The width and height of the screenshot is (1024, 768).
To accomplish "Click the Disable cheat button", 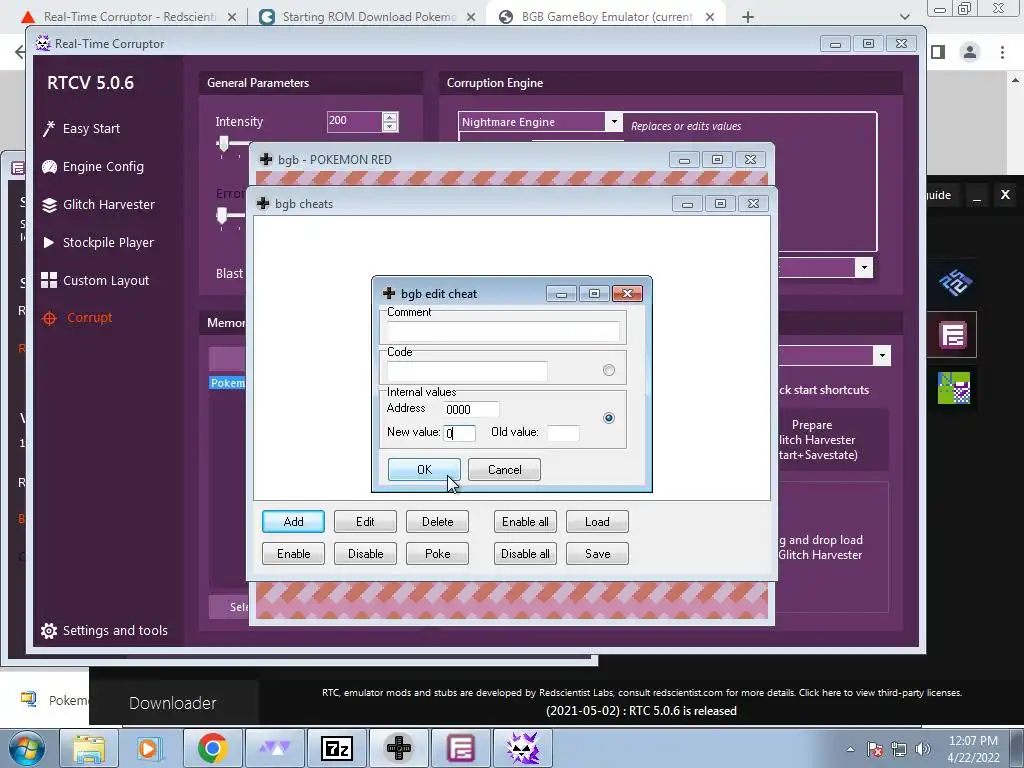I will click(x=365, y=554).
